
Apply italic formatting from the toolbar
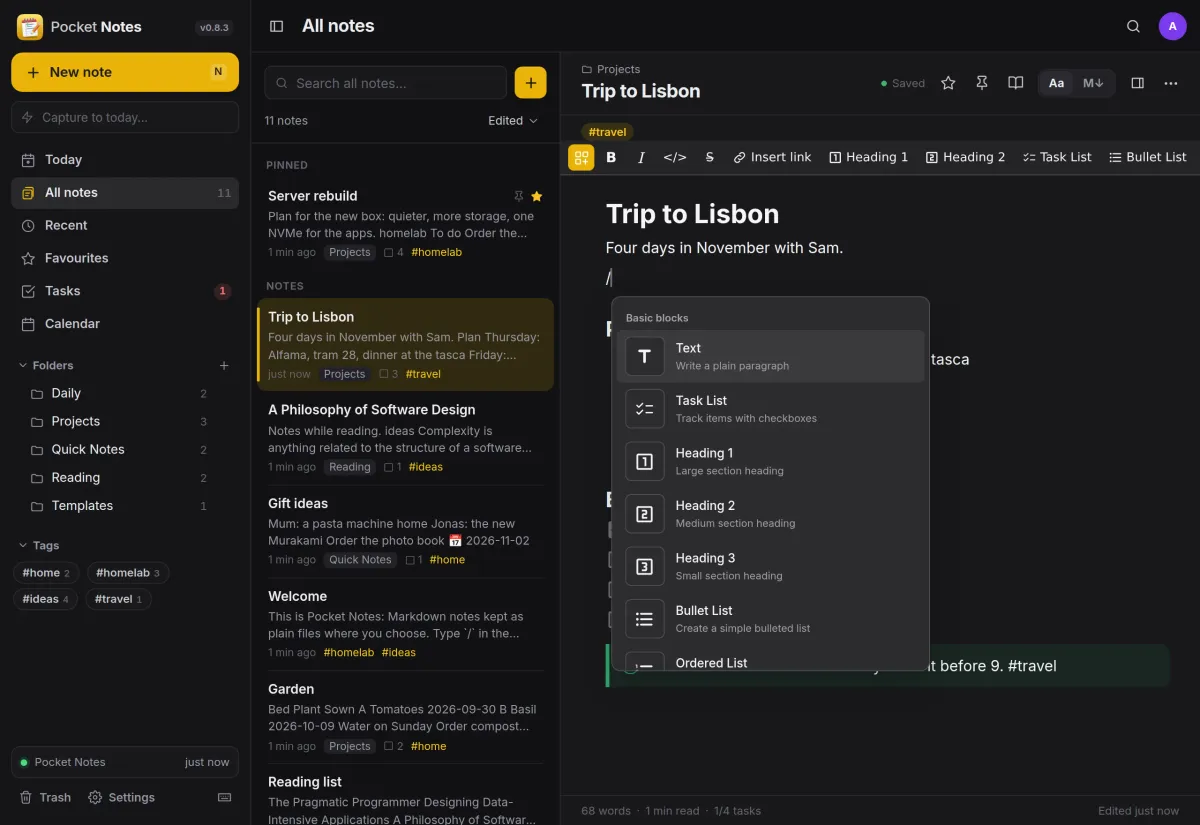(x=641, y=157)
